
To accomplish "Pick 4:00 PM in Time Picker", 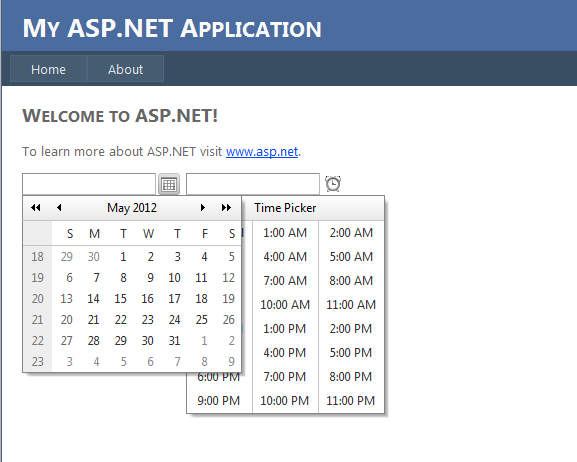I will click(285, 353).
